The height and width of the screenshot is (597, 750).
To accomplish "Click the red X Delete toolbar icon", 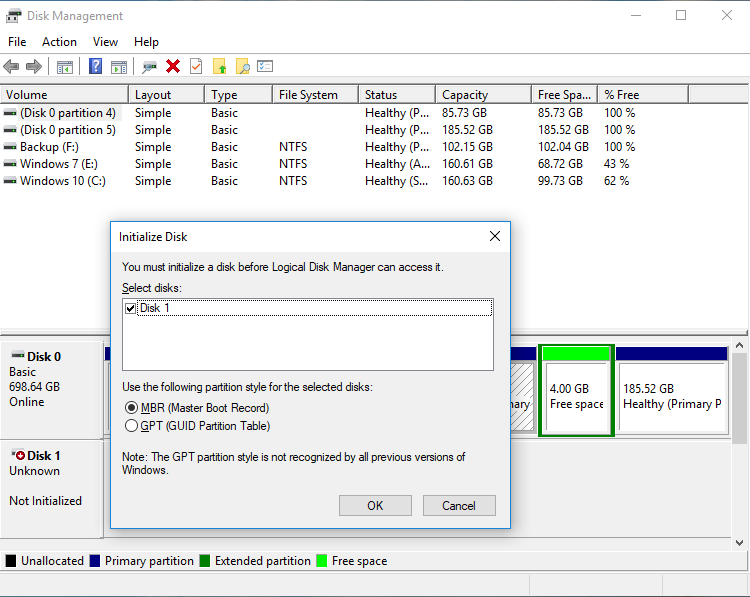I will click(173, 67).
